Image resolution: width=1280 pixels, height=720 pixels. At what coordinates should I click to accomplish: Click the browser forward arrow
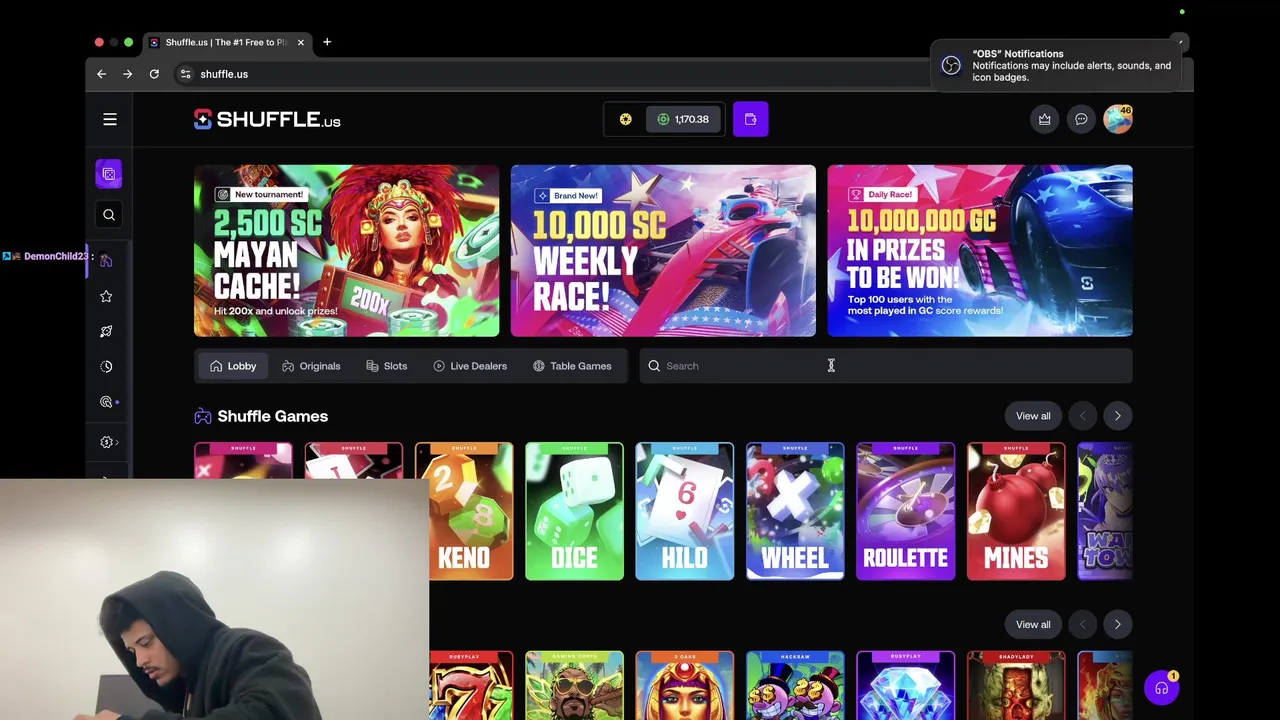tap(127, 74)
